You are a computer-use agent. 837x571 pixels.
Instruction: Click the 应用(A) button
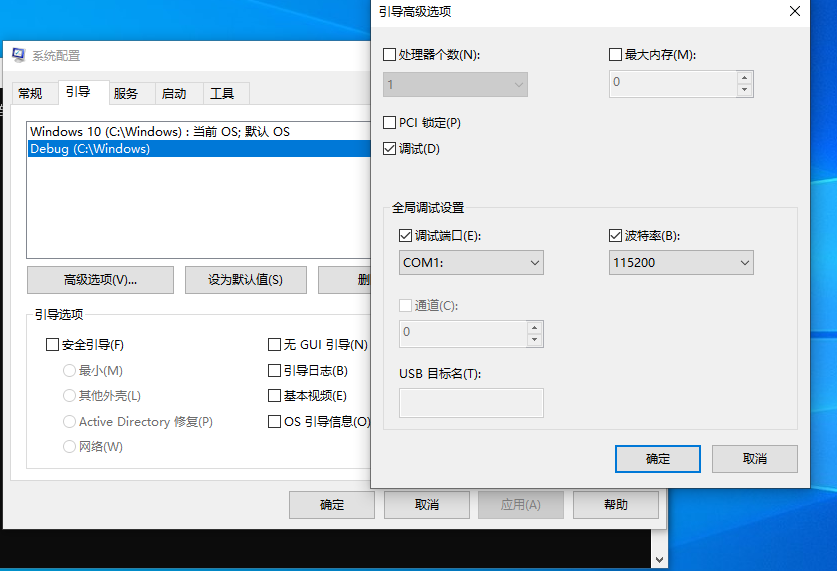coord(521,505)
